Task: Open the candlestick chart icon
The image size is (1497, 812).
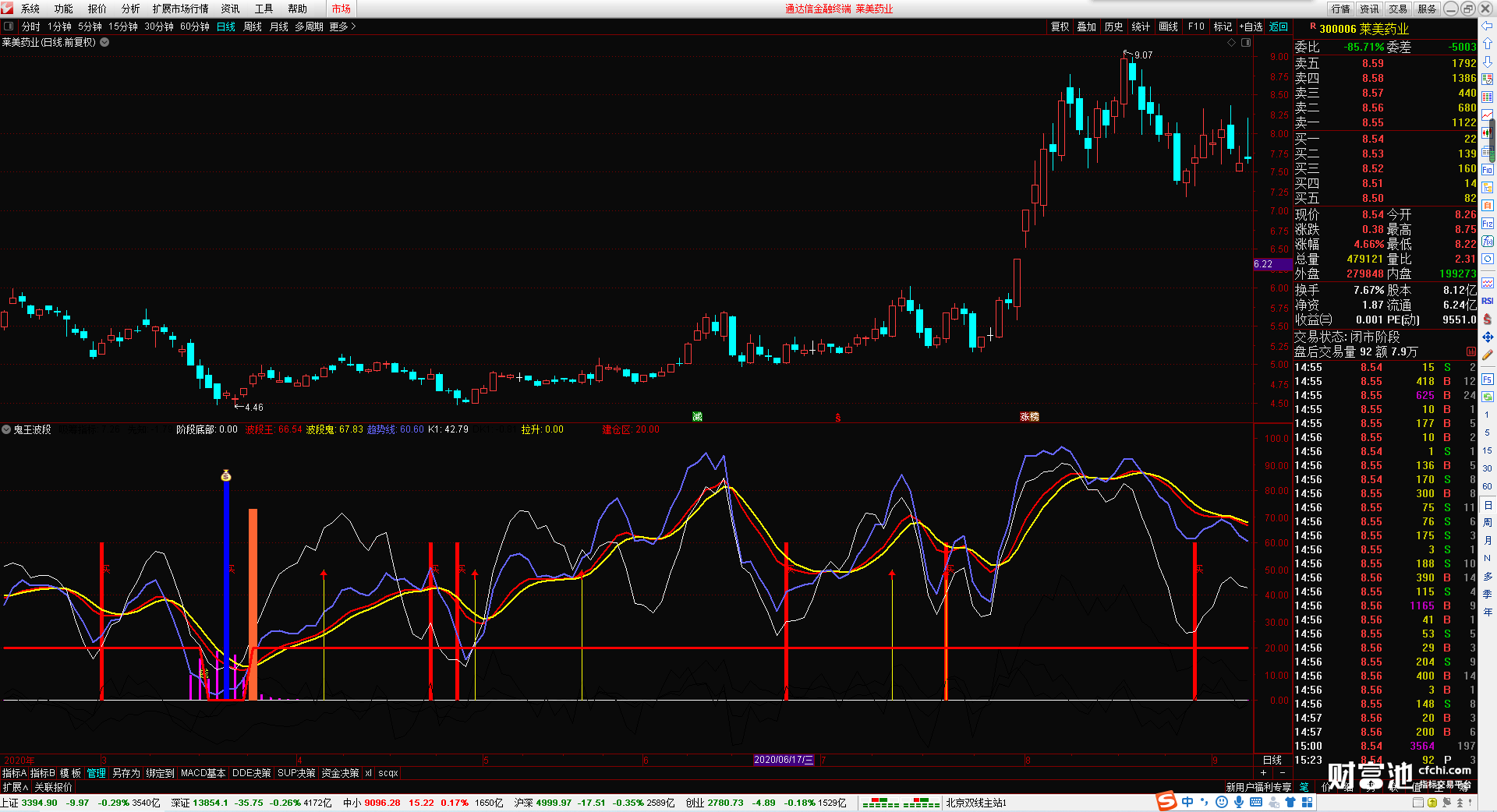Action: pyautogui.click(x=1487, y=133)
